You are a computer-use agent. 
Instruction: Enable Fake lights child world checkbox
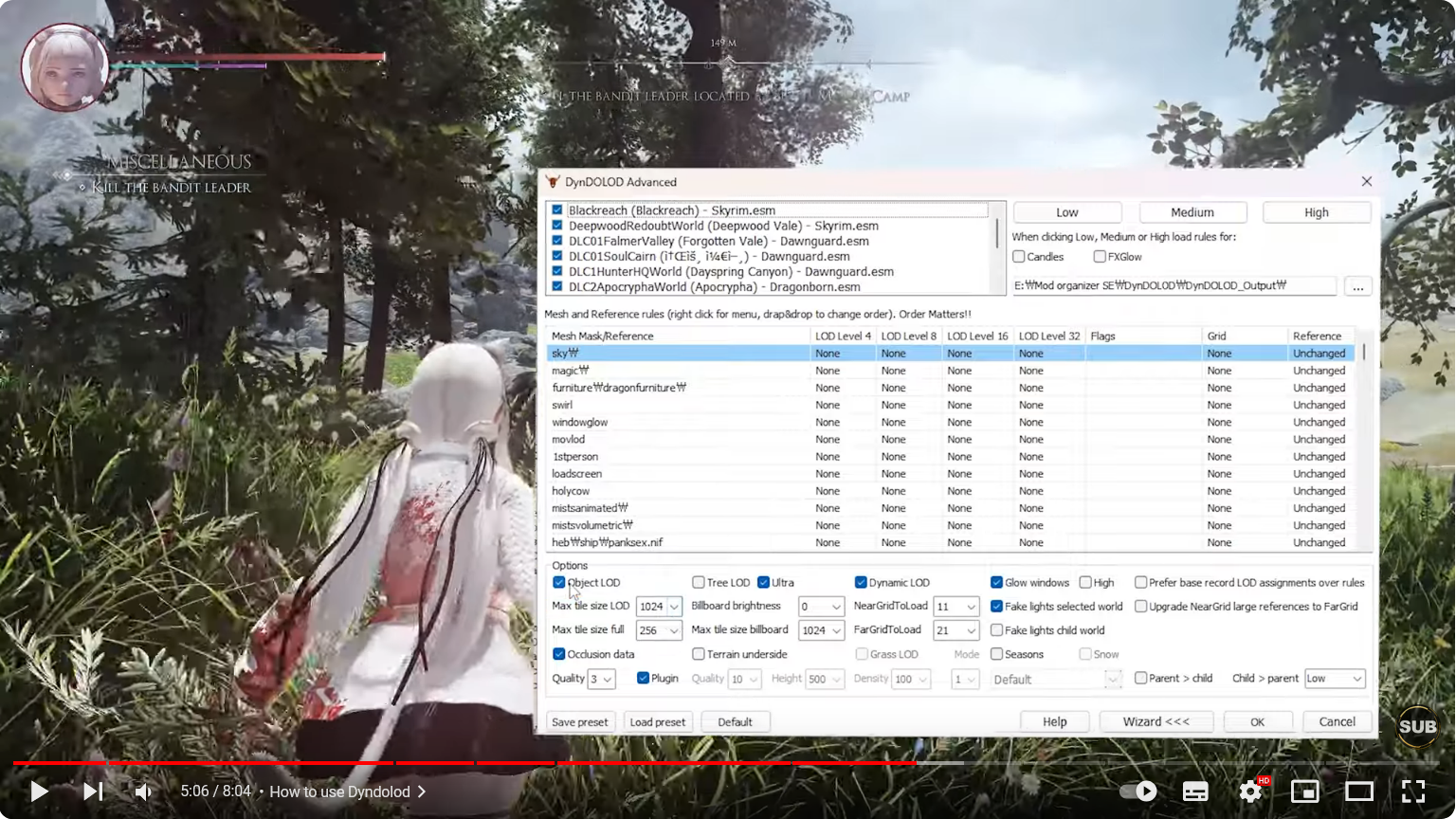coord(996,630)
